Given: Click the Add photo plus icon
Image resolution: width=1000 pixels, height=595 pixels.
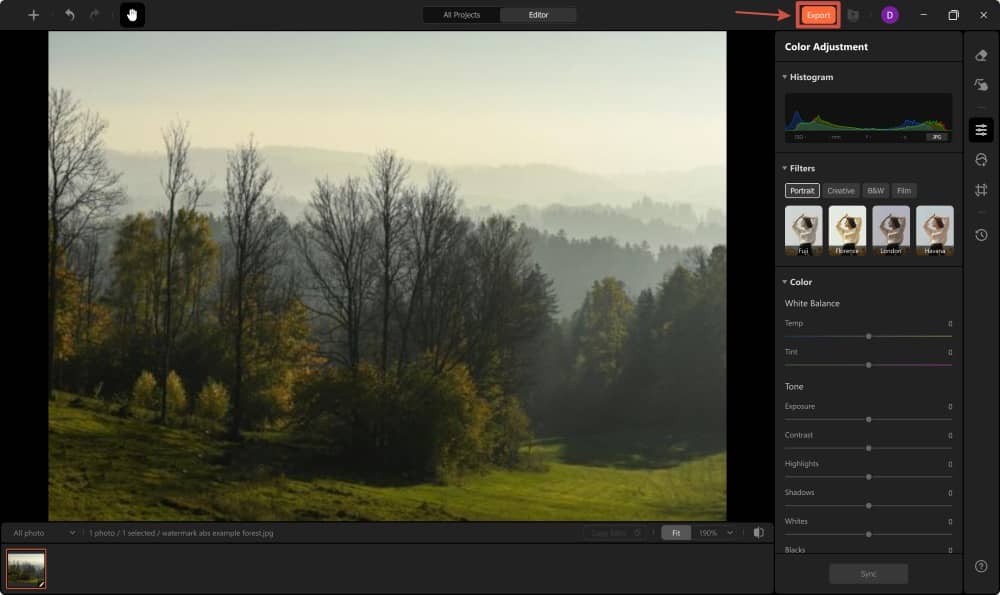Looking at the screenshot, I should pos(32,15).
